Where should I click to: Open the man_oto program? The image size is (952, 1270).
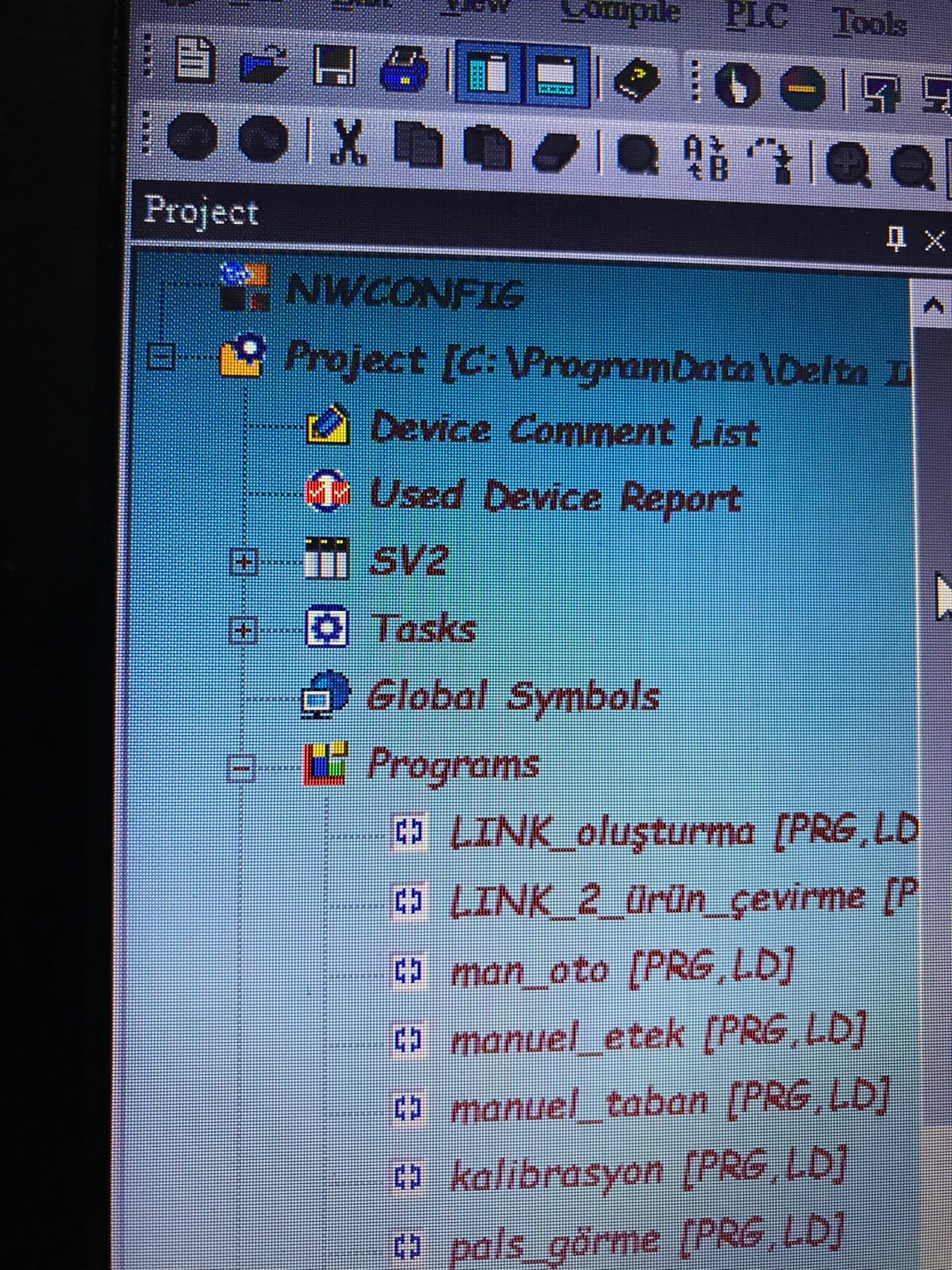coord(622,967)
